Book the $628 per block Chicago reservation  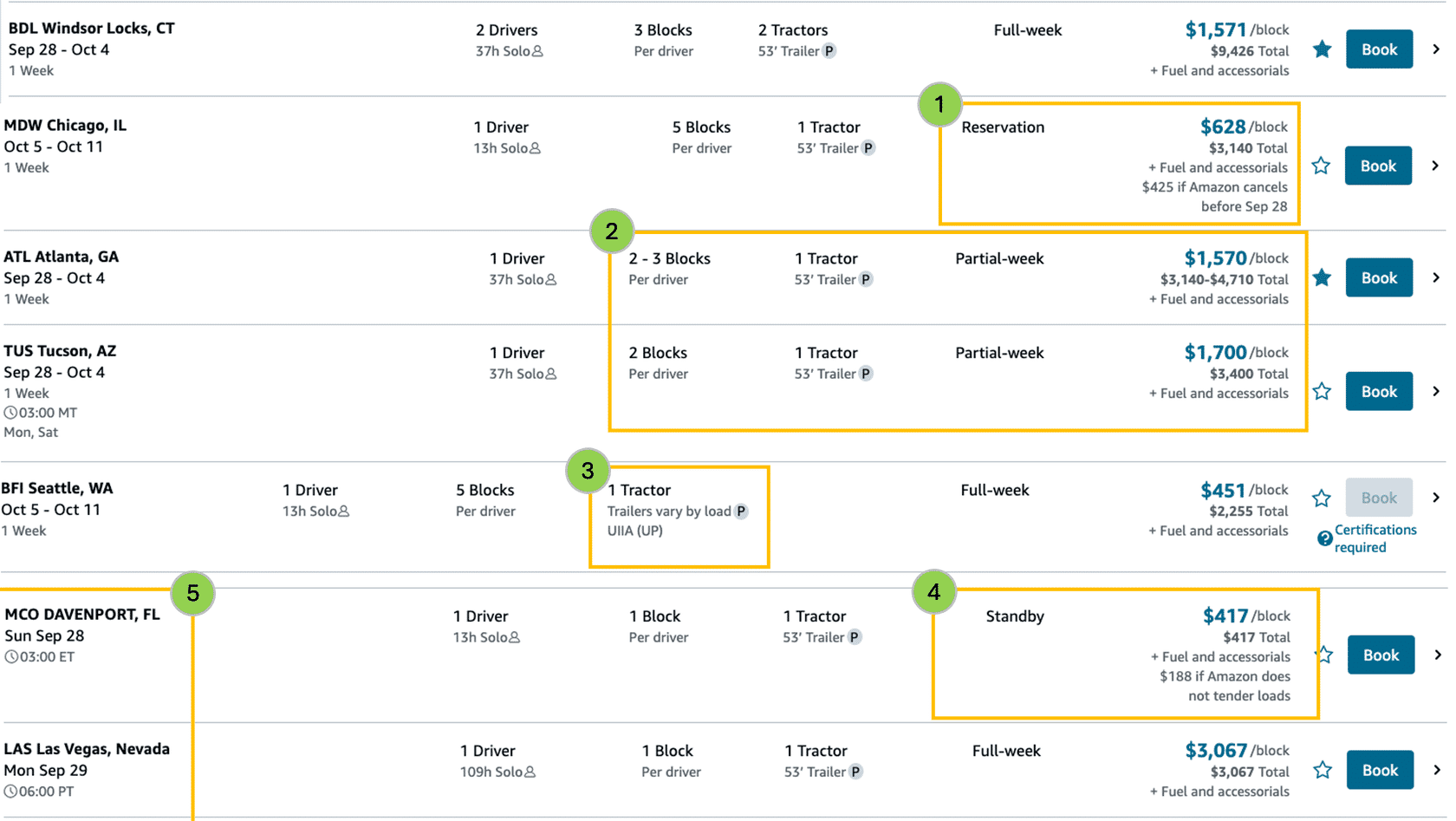click(1378, 166)
